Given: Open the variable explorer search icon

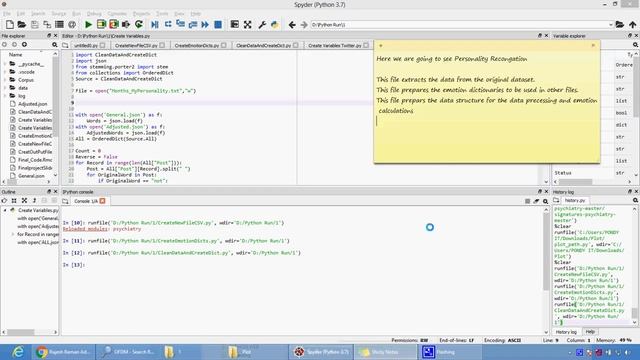Looking at the screenshot, I should tap(635, 45).
